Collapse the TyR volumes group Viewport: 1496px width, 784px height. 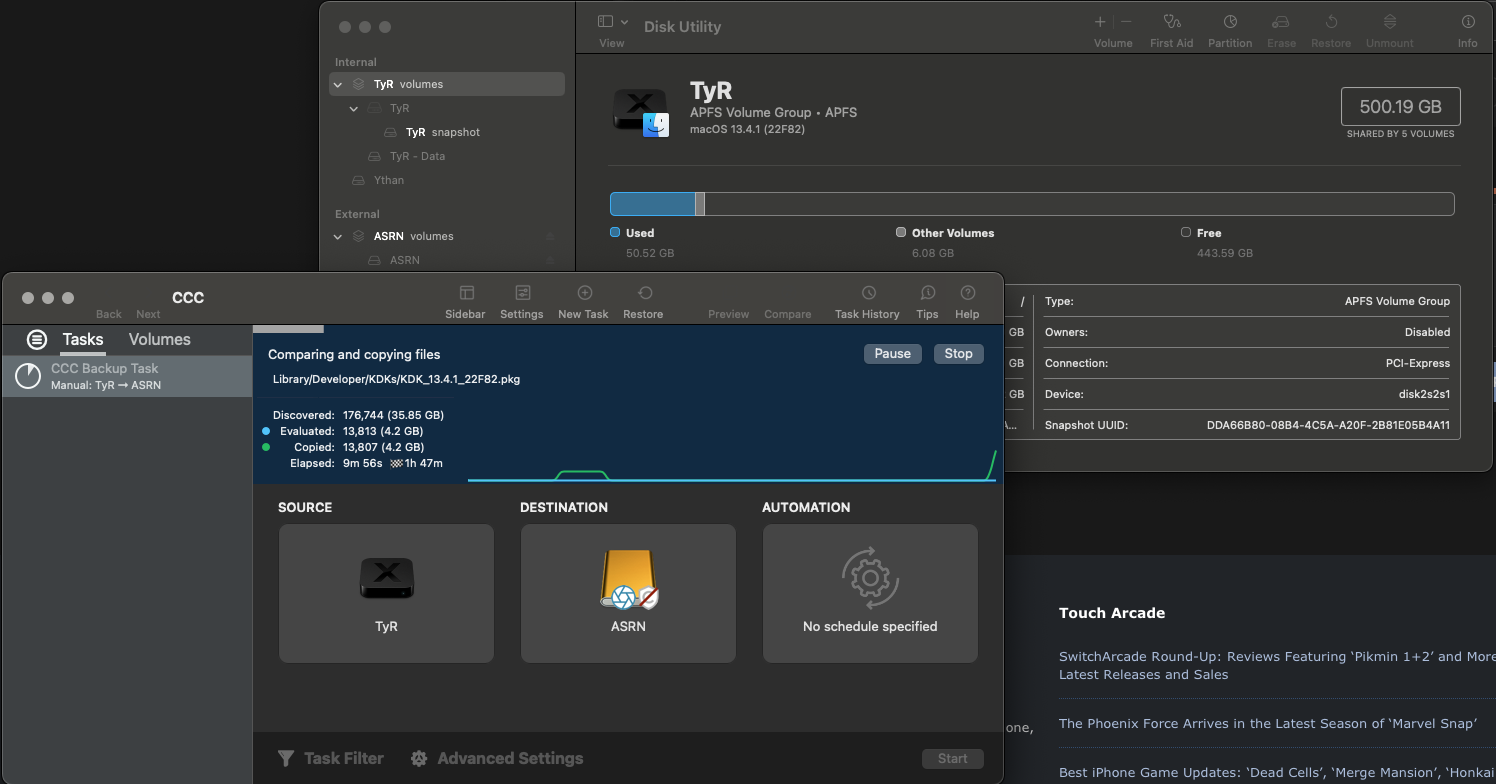click(338, 85)
